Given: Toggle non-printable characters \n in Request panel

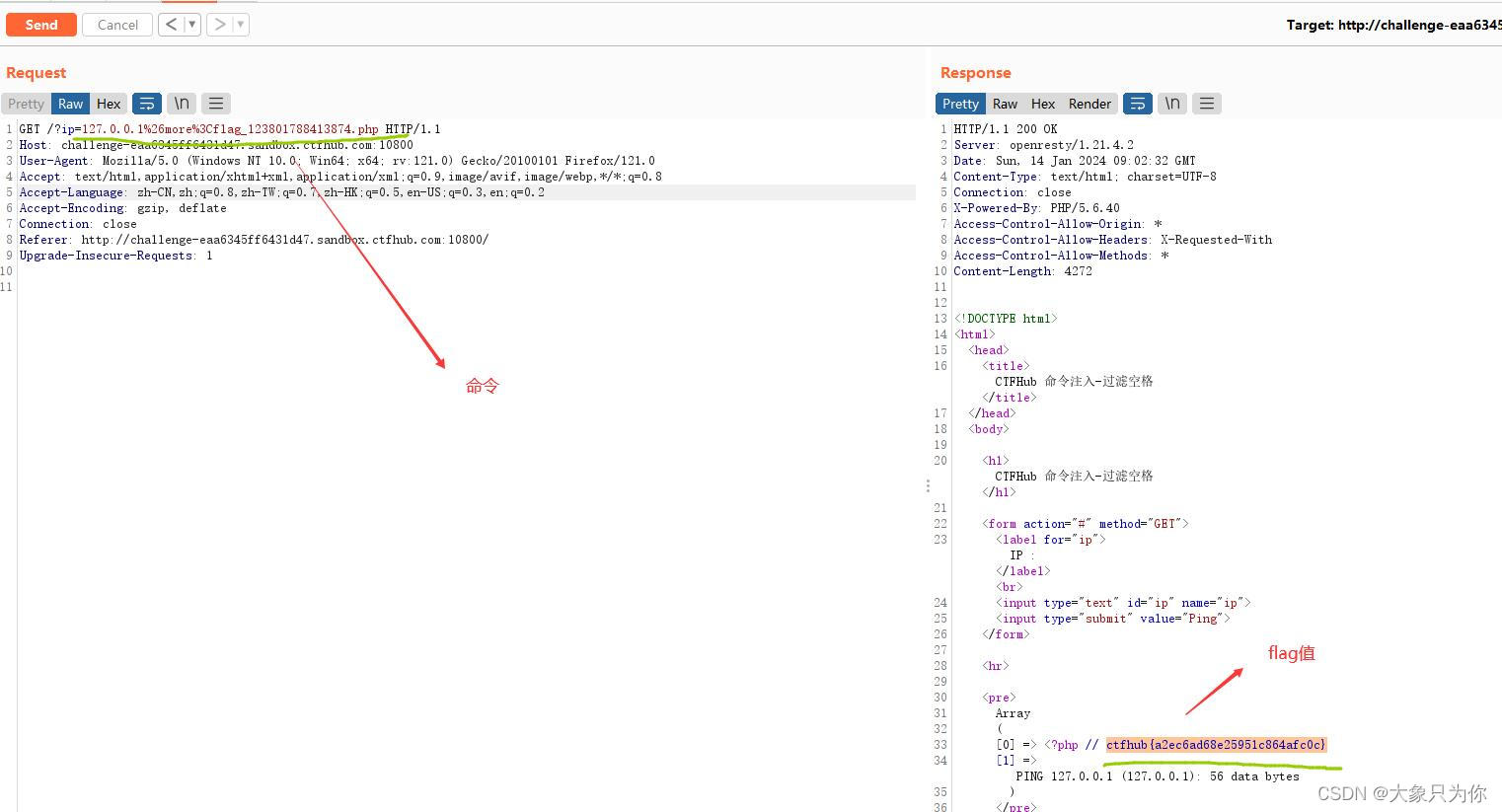Looking at the screenshot, I should (x=182, y=104).
